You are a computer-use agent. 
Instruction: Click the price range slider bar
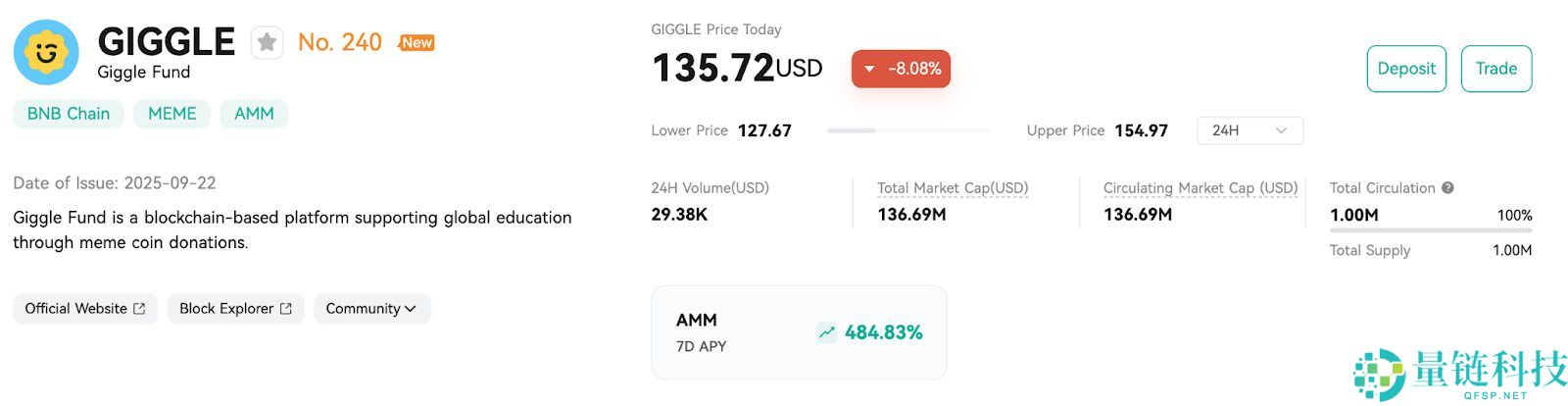908,130
